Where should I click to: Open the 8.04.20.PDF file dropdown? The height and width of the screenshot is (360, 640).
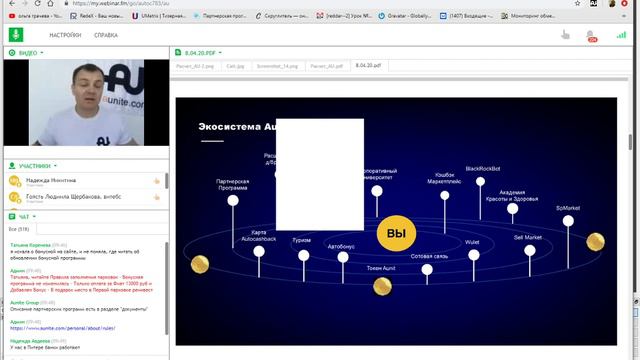coord(220,53)
